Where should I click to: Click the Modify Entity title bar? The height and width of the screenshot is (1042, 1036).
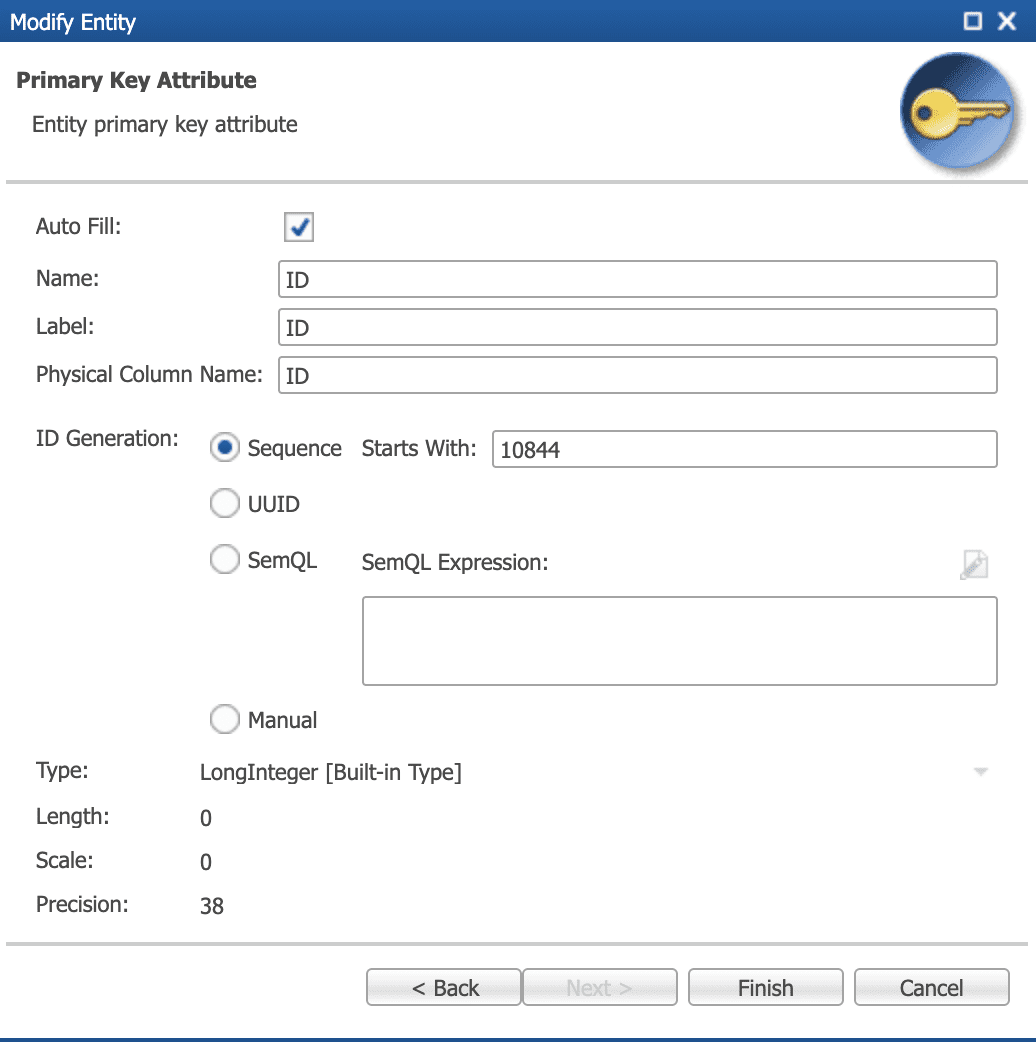pyautogui.click(x=480, y=22)
